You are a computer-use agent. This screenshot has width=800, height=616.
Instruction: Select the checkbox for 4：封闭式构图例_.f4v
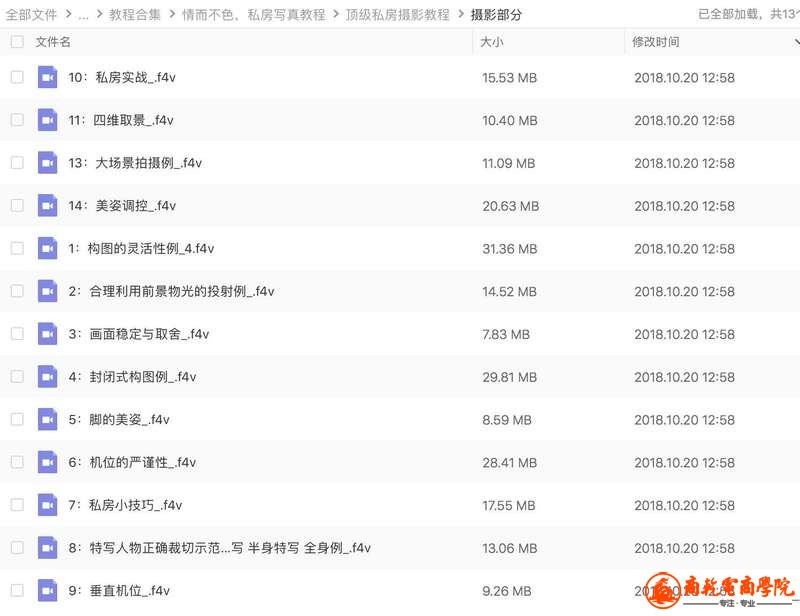(17, 377)
